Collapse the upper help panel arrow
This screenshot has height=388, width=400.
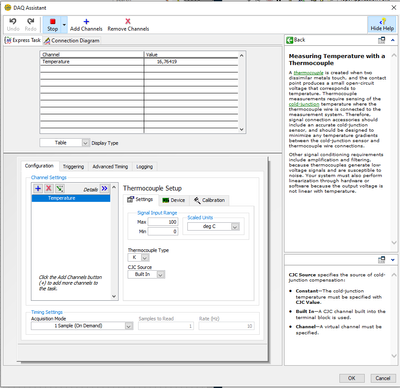[393, 40]
